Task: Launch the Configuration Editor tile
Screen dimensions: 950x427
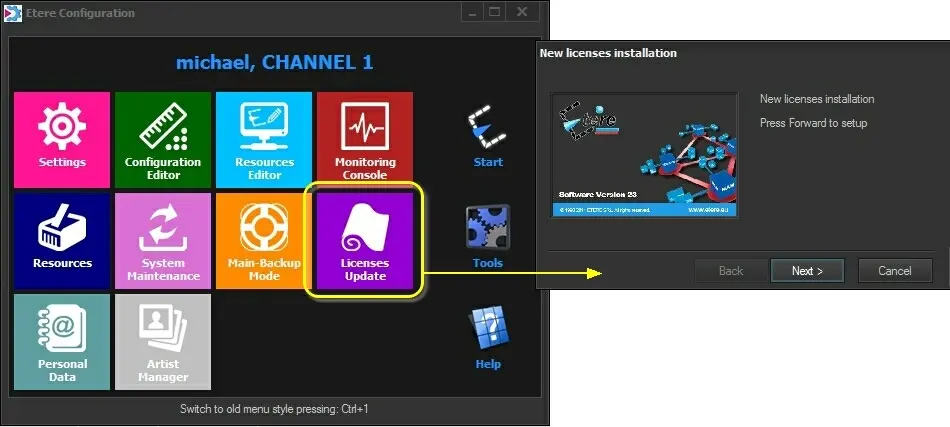Action: [163, 139]
